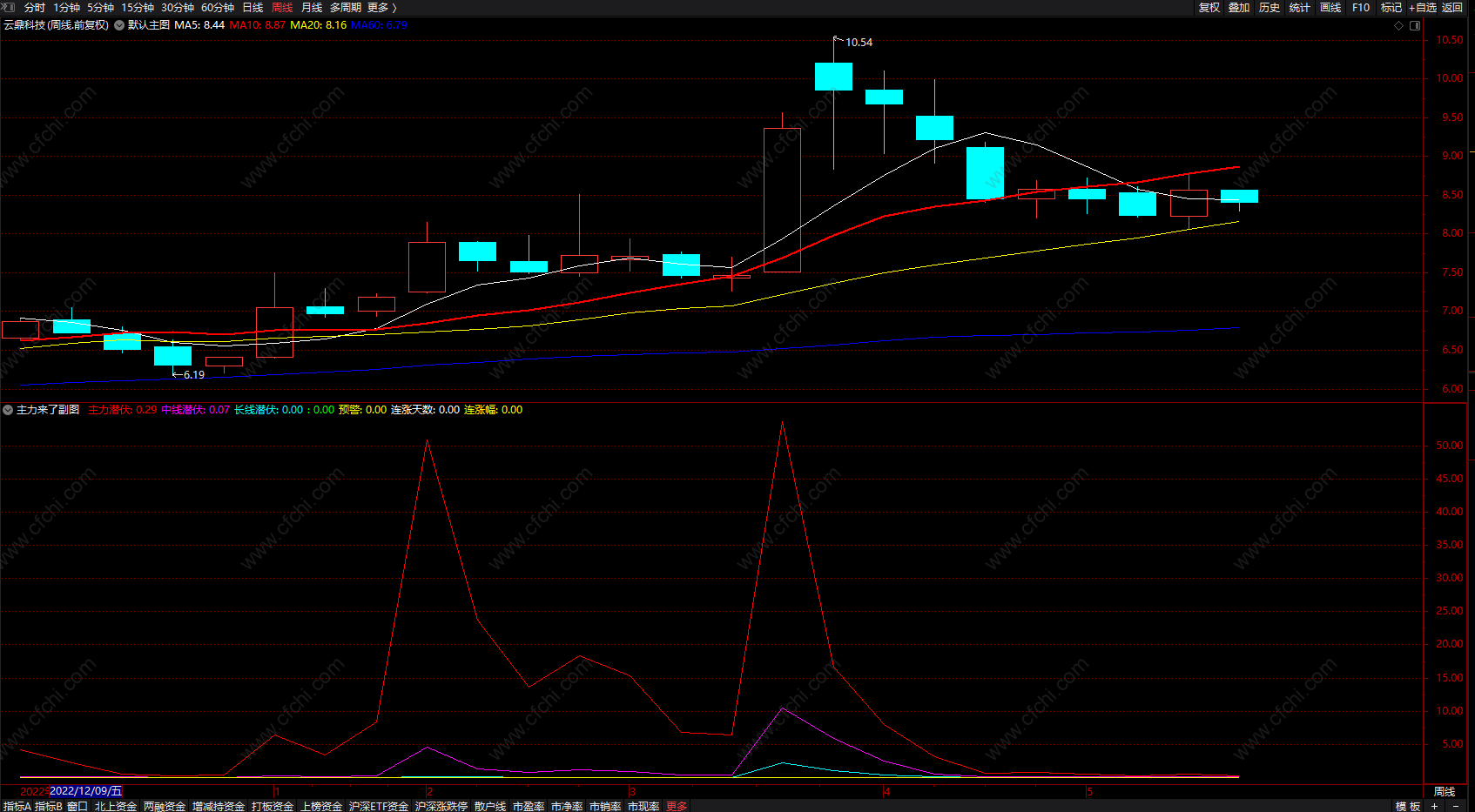
Task: Show the 散户线 indicator
Action: pos(490,807)
